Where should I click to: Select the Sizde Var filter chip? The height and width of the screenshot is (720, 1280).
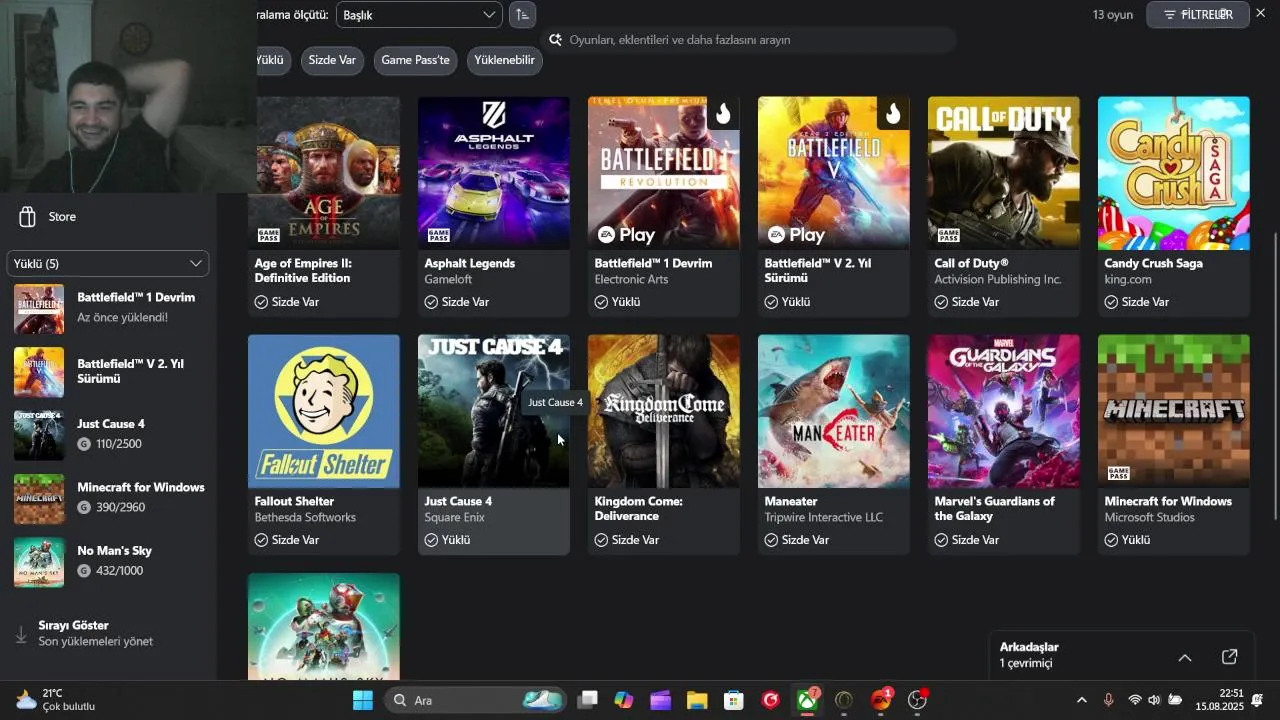coord(332,60)
